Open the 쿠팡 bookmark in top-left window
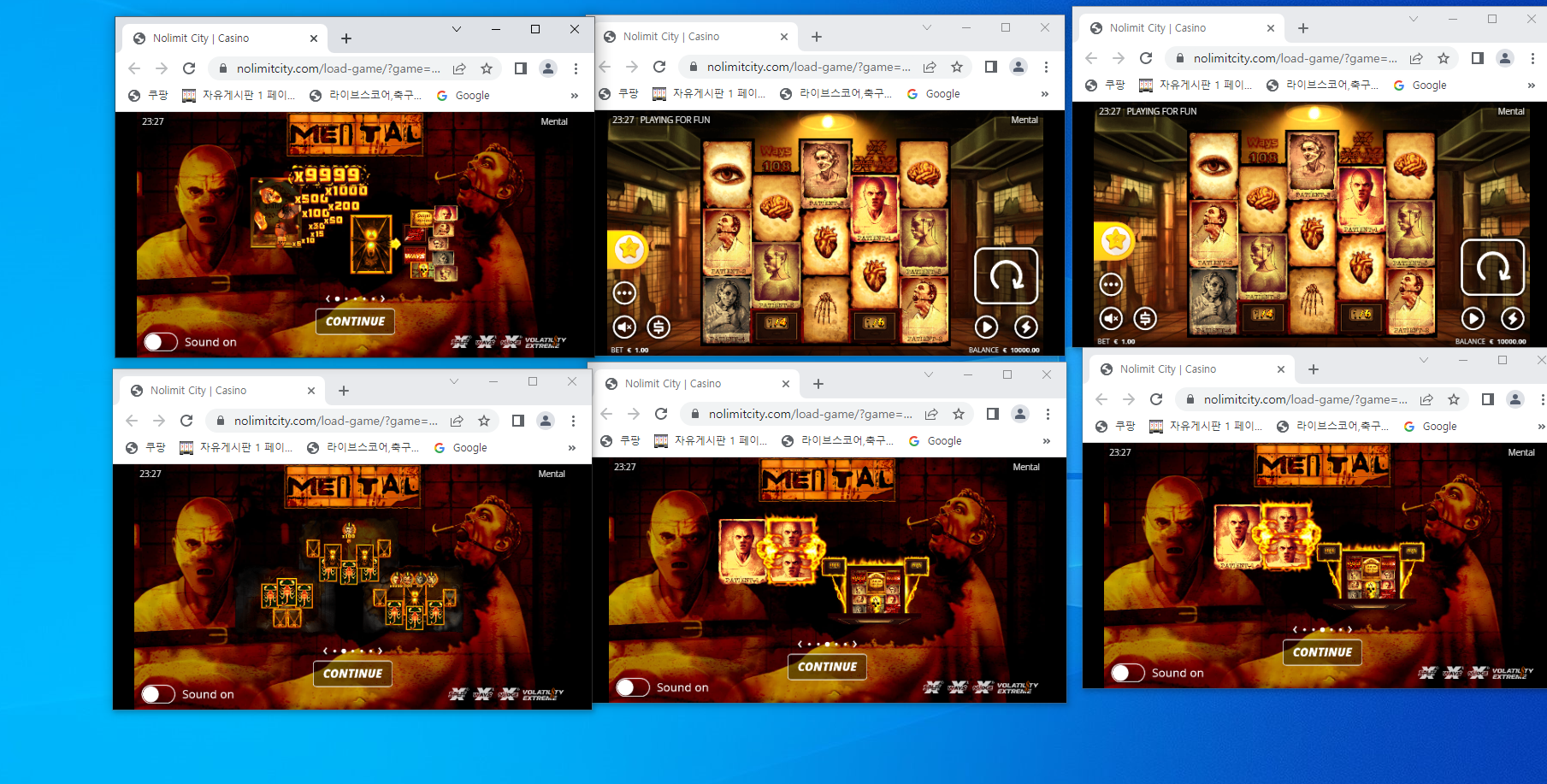The height and width of the screenshot is (784, 1547). click(148, 96)
